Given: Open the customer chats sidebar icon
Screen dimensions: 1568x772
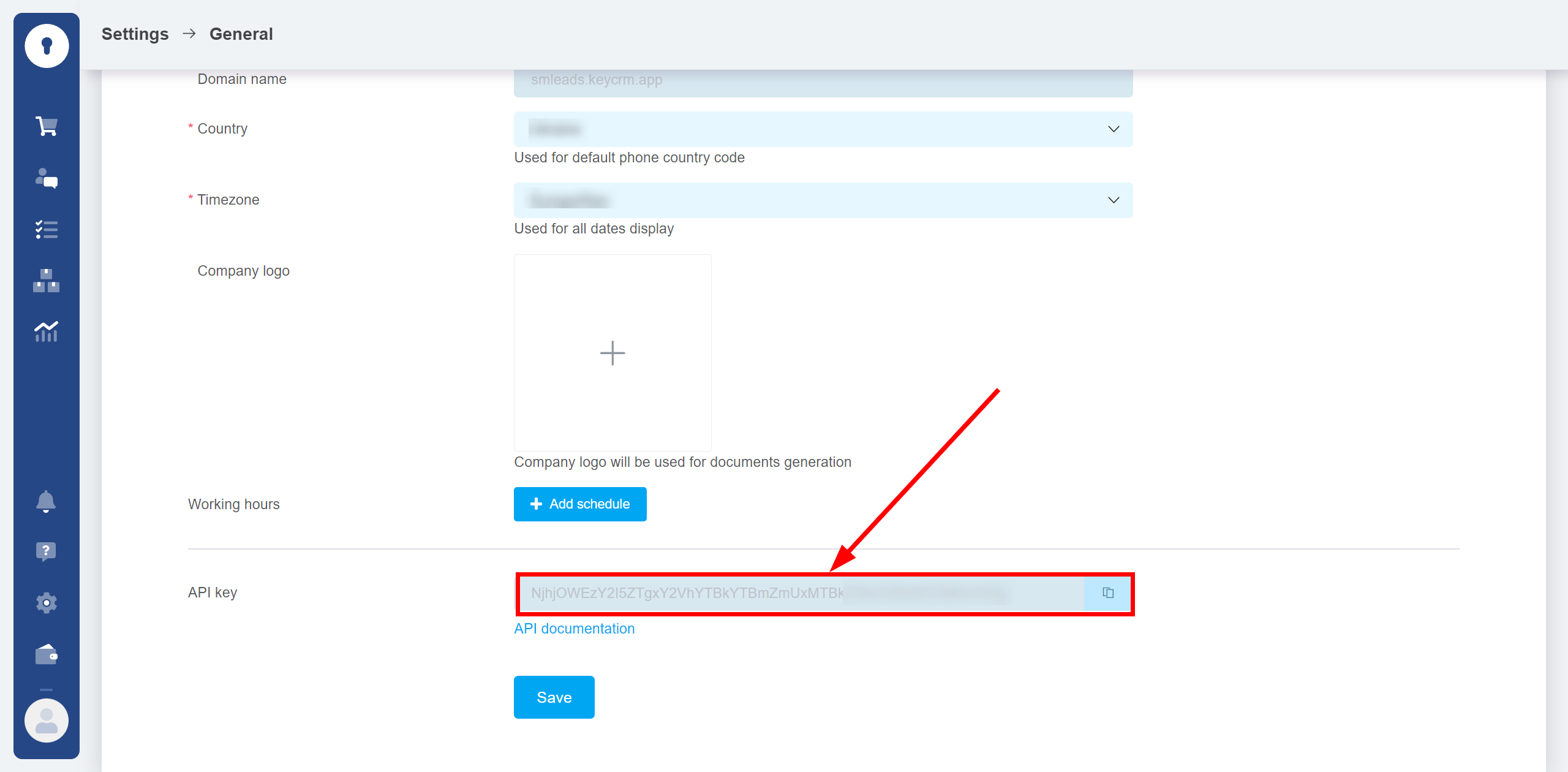Looking at the screenshot, I should coord(47,178).
